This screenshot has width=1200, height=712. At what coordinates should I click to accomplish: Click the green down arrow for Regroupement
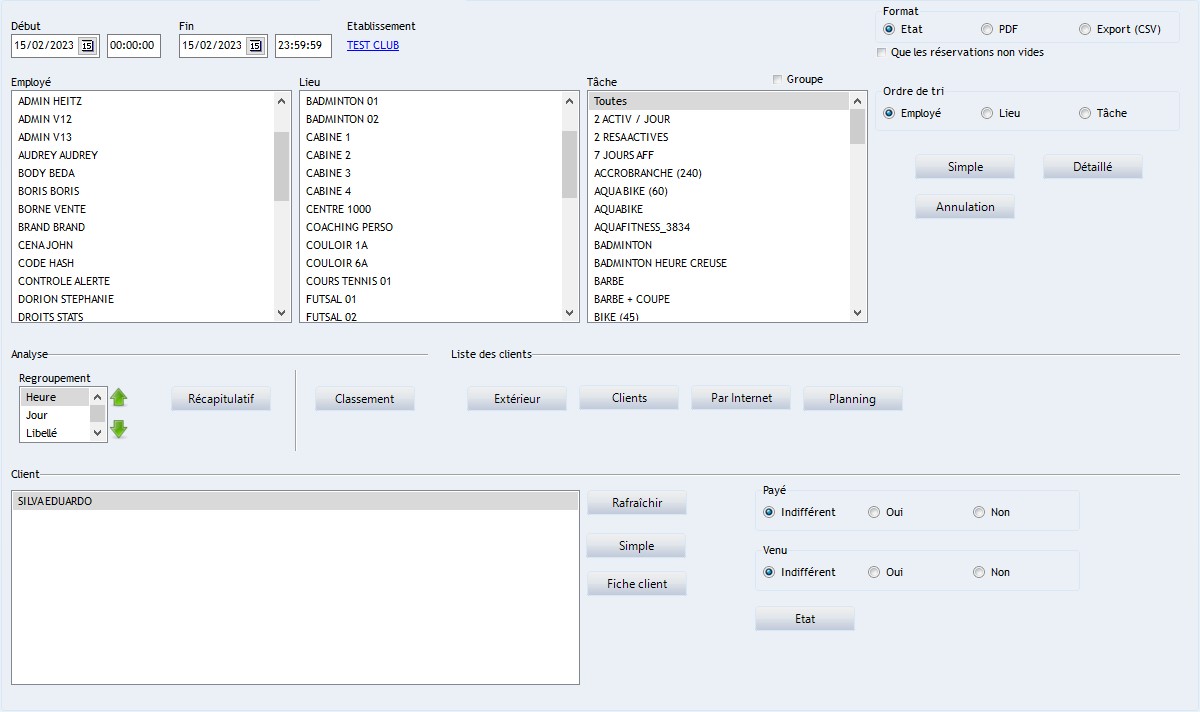pyautogui.click(x=119, y=430)
